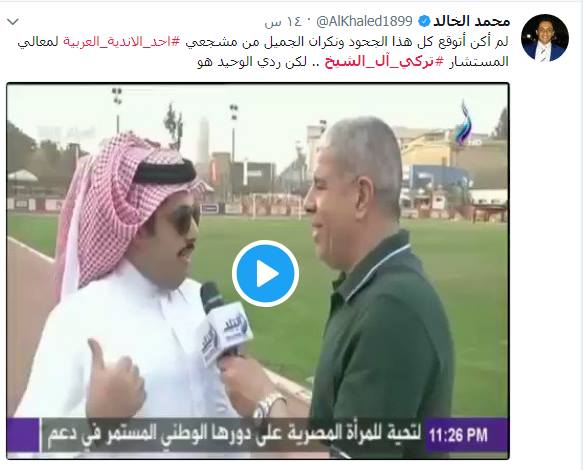
Task: Play the embedded tweet video
Action: pos(265,273)
